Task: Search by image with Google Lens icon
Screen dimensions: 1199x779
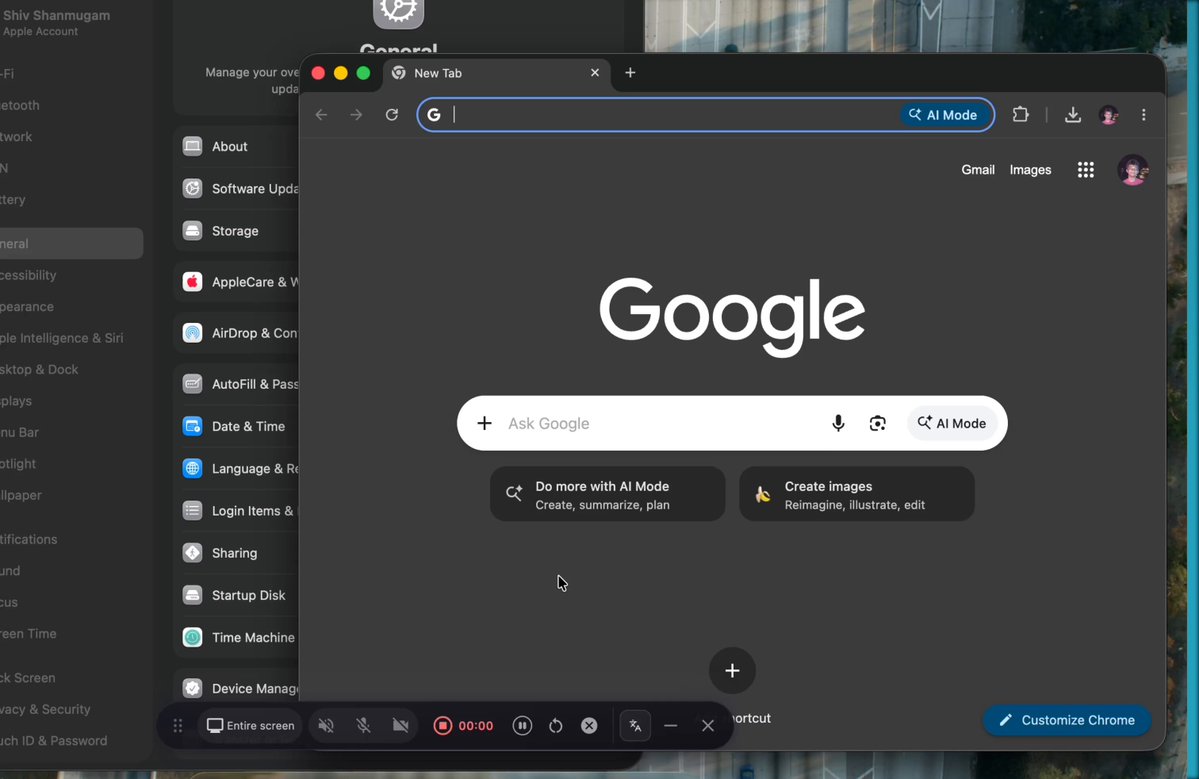Action: 878,423
